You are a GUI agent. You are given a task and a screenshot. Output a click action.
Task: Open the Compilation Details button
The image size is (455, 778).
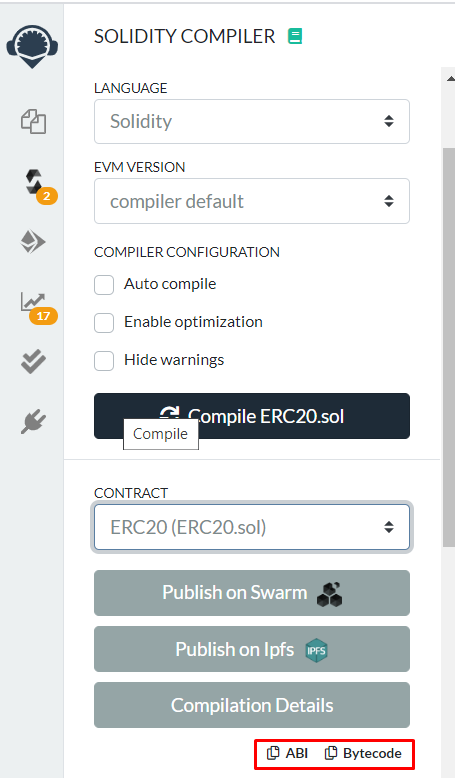point(252,705)
